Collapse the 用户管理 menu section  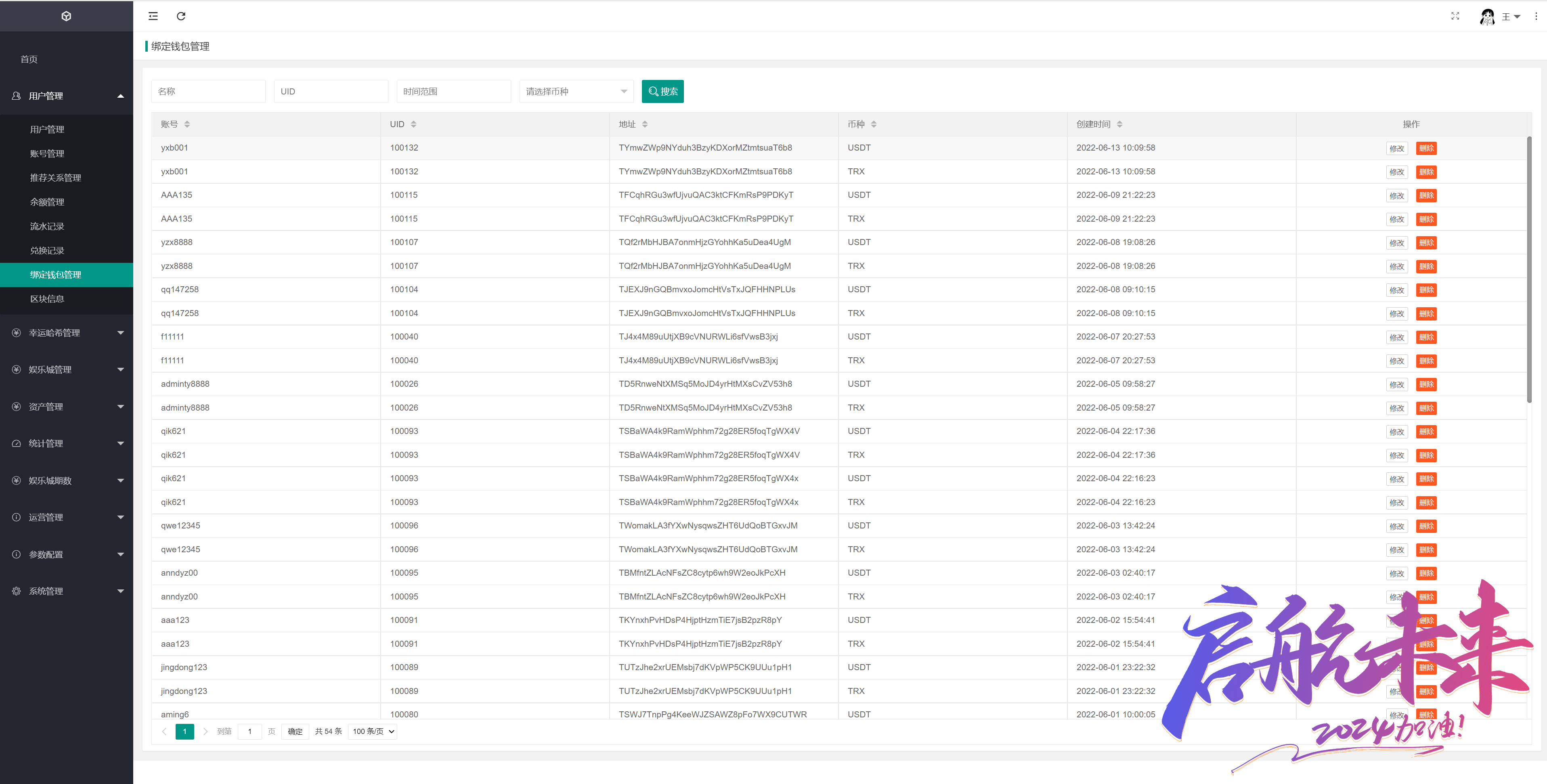[67, 96]
